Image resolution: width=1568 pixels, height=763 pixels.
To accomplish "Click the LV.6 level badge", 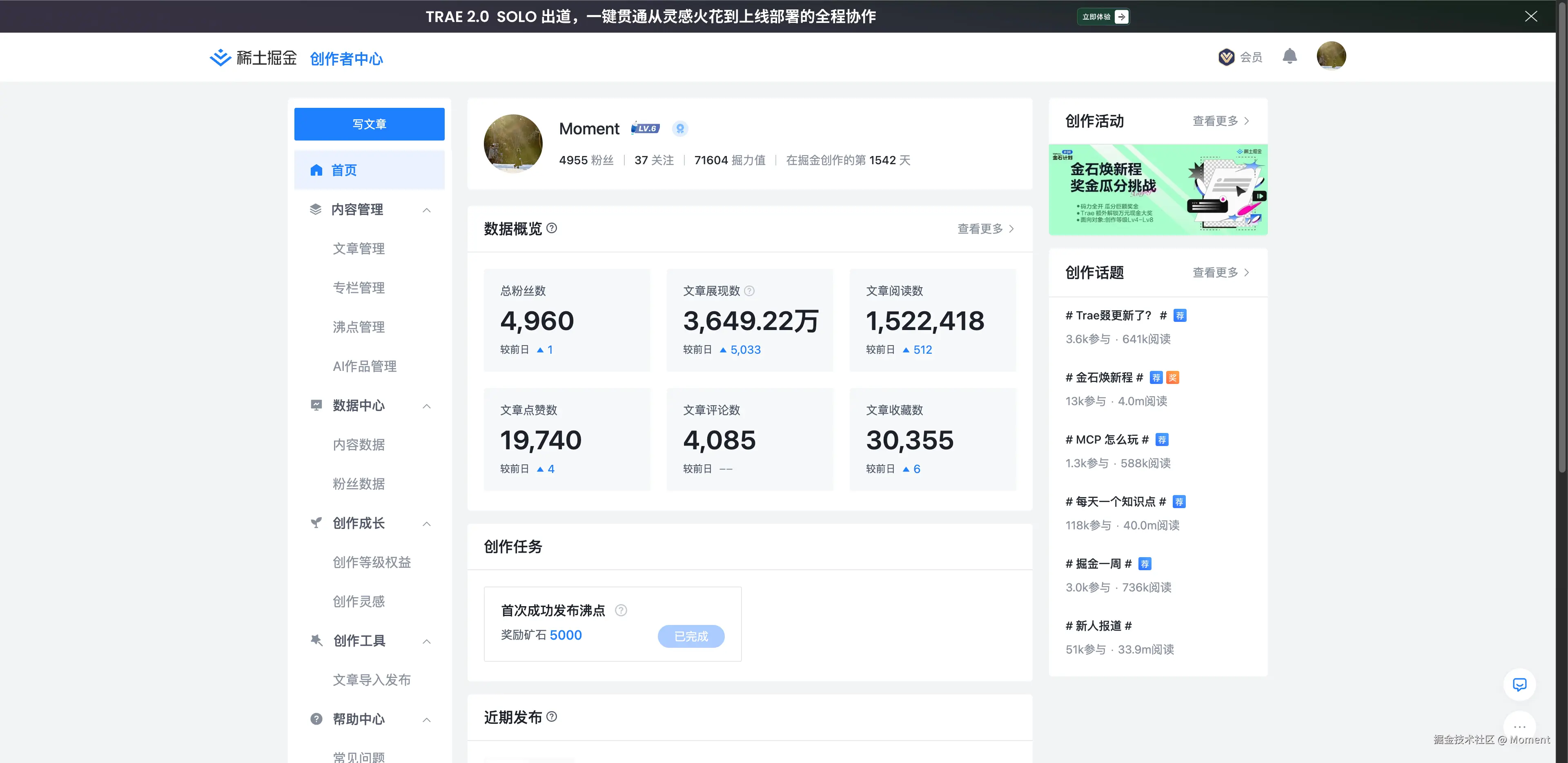I will 645,129.
